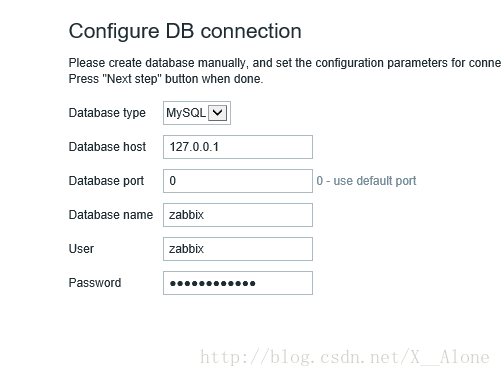The image size is (501, 377).
Task: Select the Database name field containing zabbix
Action: (238, 215)
